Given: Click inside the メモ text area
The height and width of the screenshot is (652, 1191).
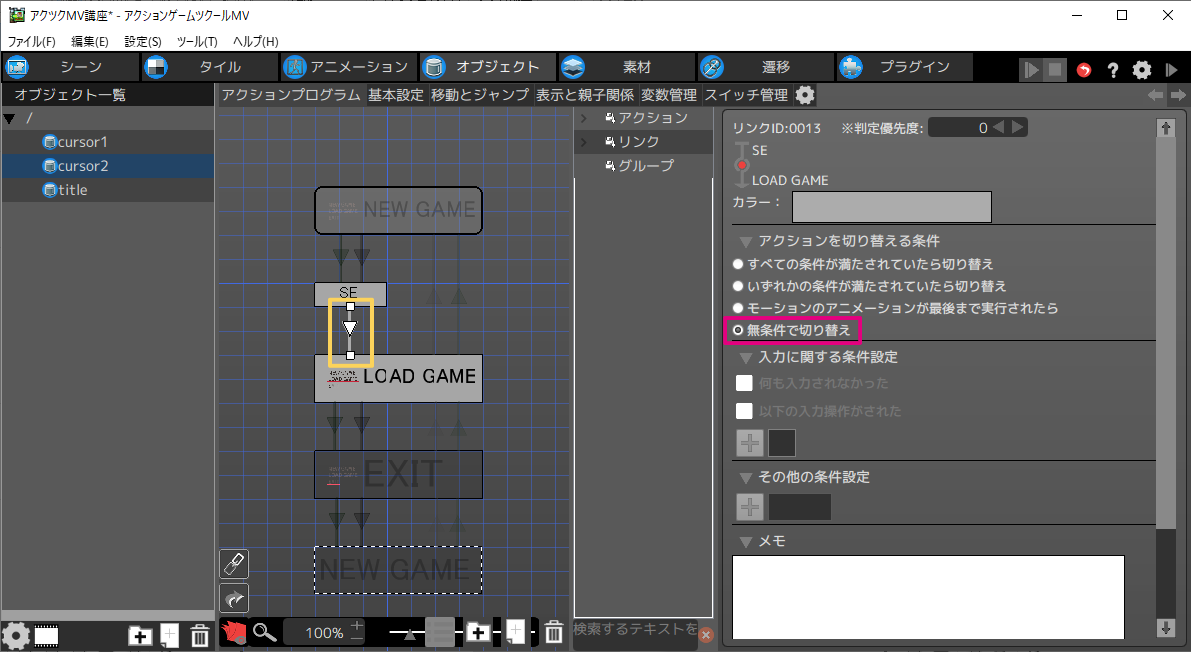Looking at the screenshot, I should (927, 596).
